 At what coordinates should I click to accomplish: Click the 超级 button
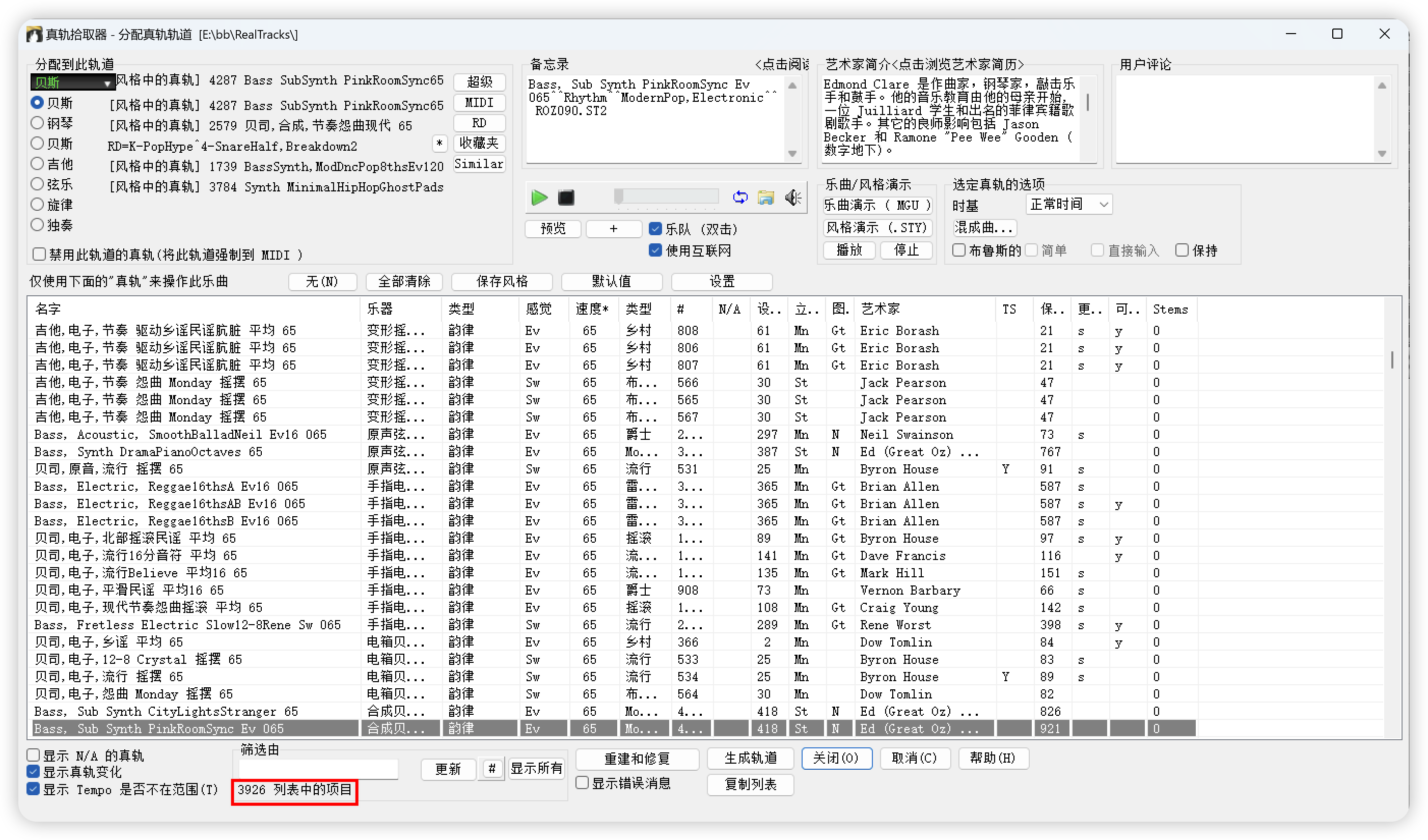[x=479, y=82]
